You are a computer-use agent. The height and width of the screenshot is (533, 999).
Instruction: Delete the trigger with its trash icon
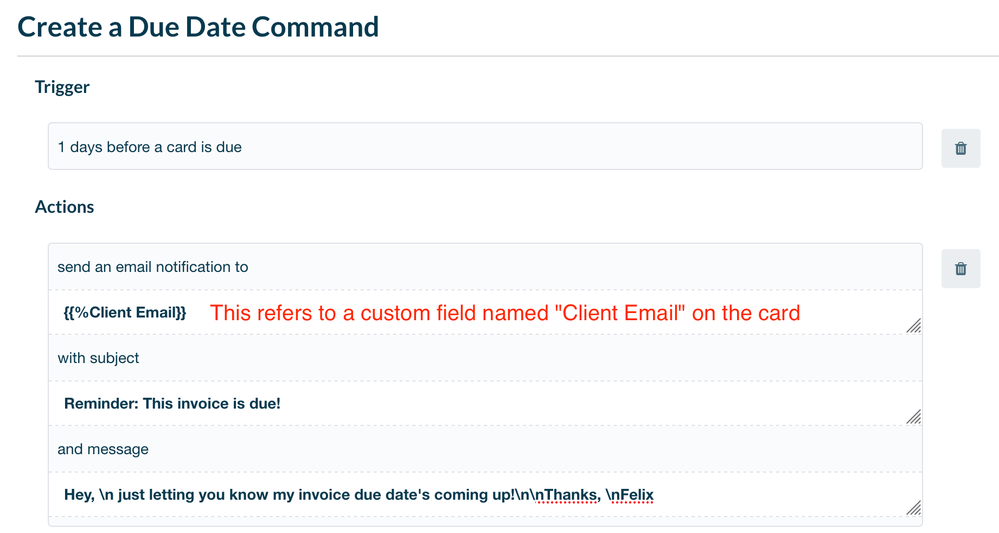click(x=960, y=148)
